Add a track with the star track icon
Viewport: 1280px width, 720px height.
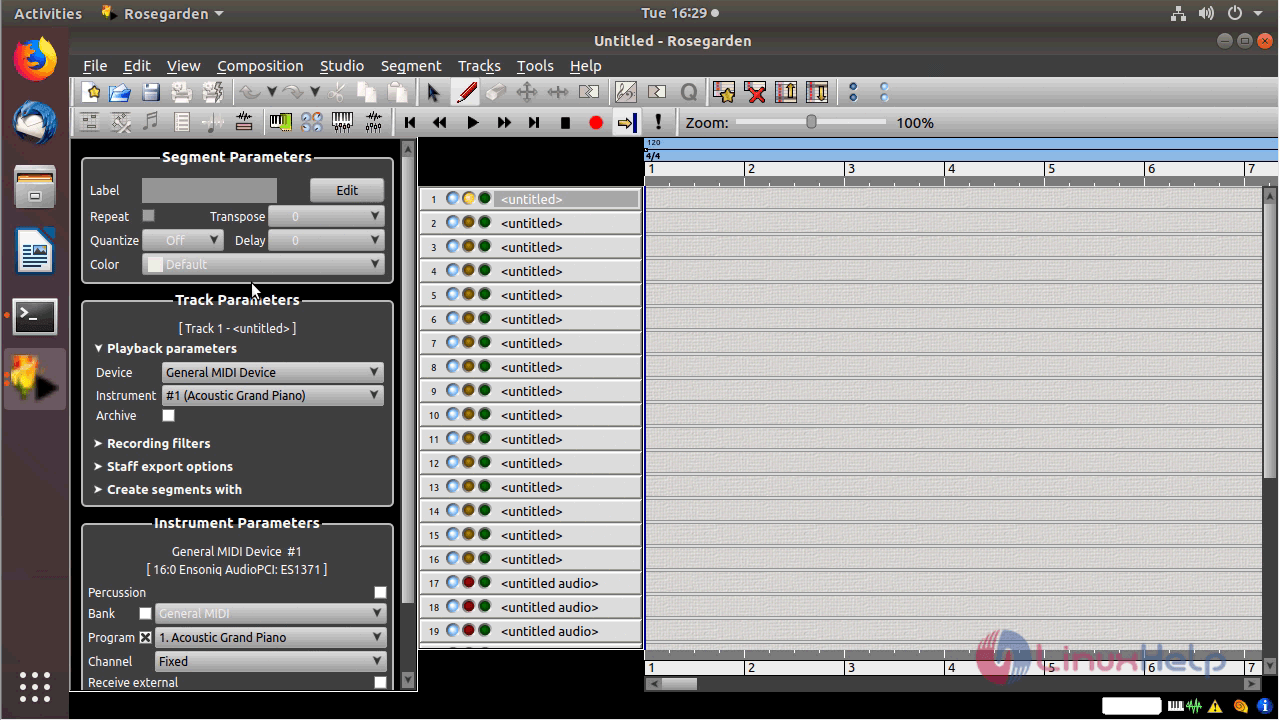724,93
